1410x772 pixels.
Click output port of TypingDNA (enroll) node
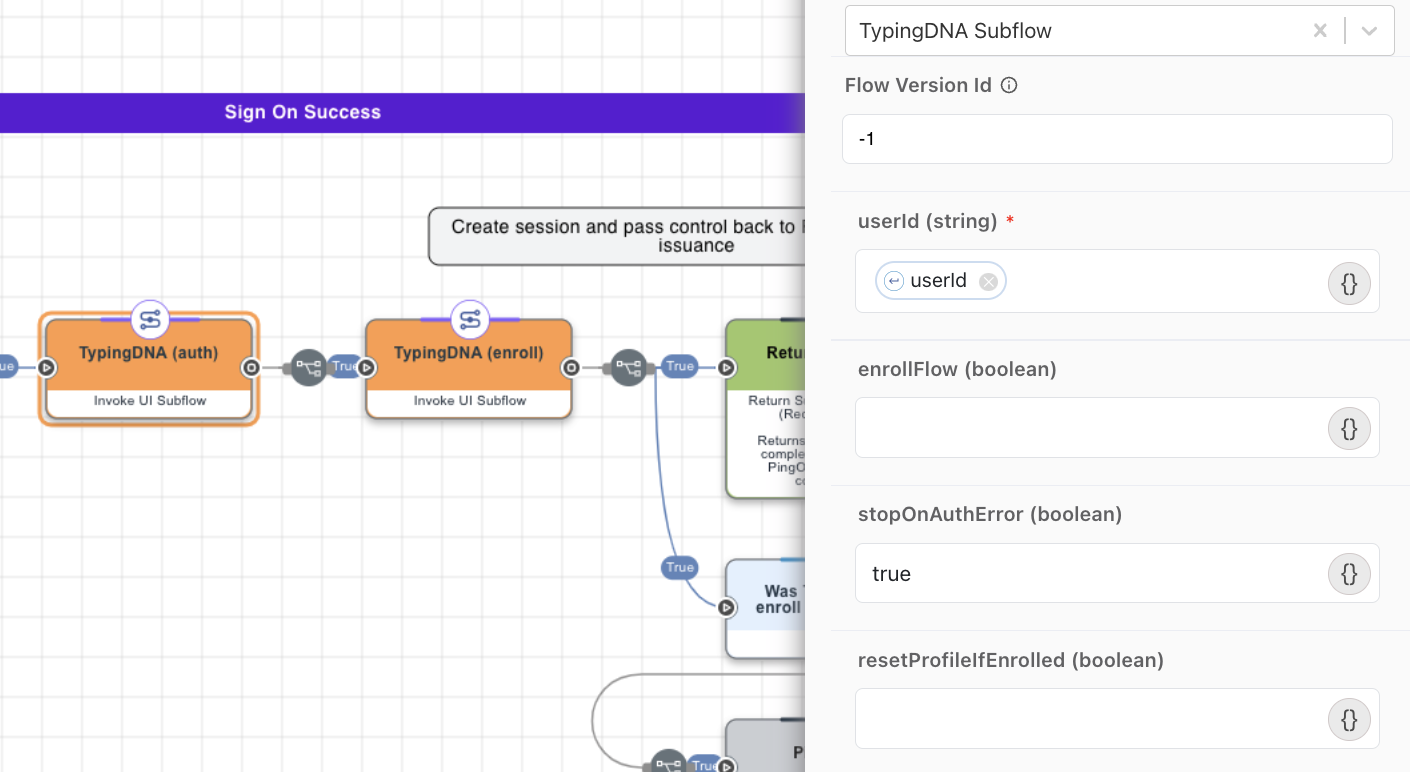(x=571, y=368)
